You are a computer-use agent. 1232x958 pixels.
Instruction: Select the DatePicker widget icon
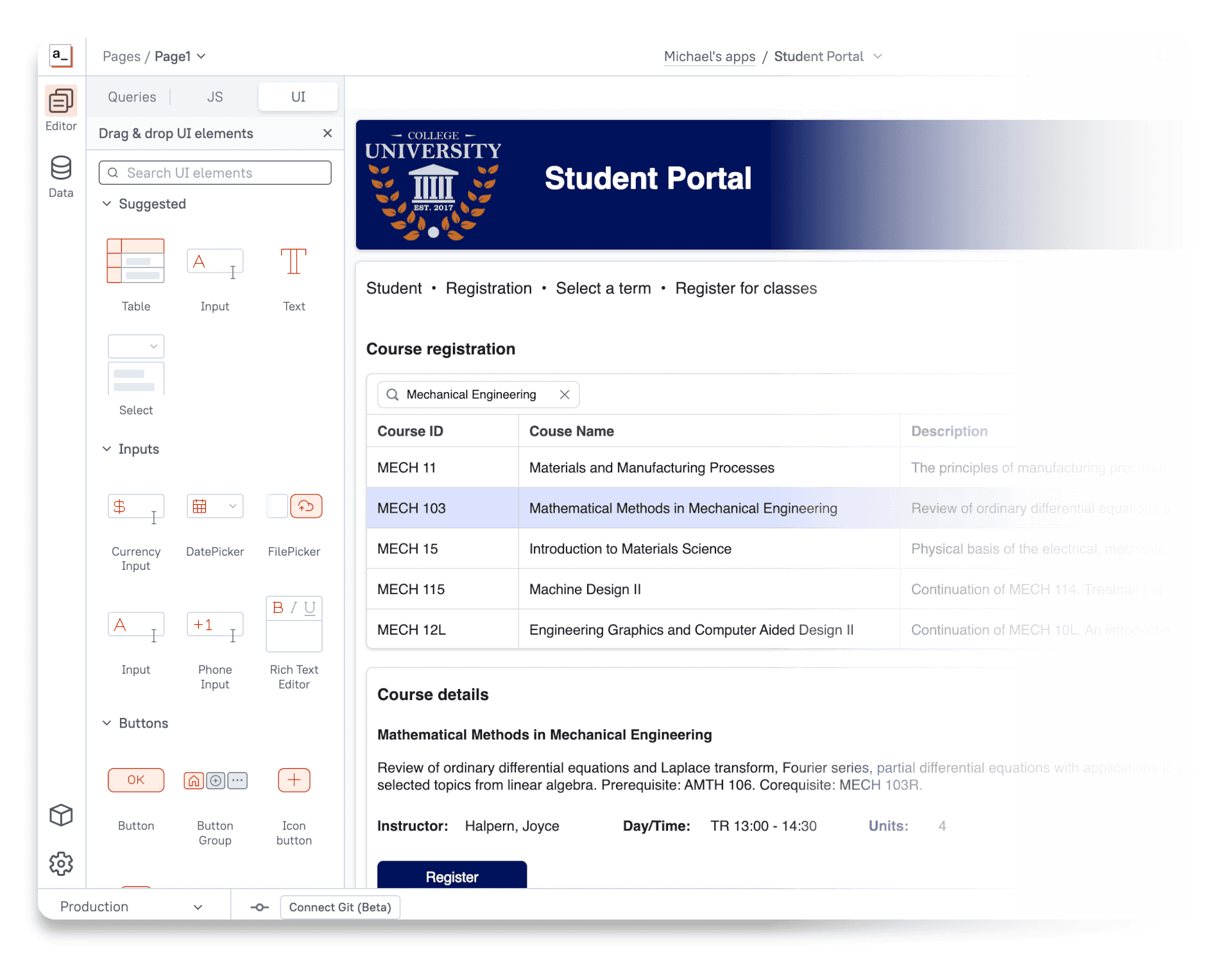point(215,507)
